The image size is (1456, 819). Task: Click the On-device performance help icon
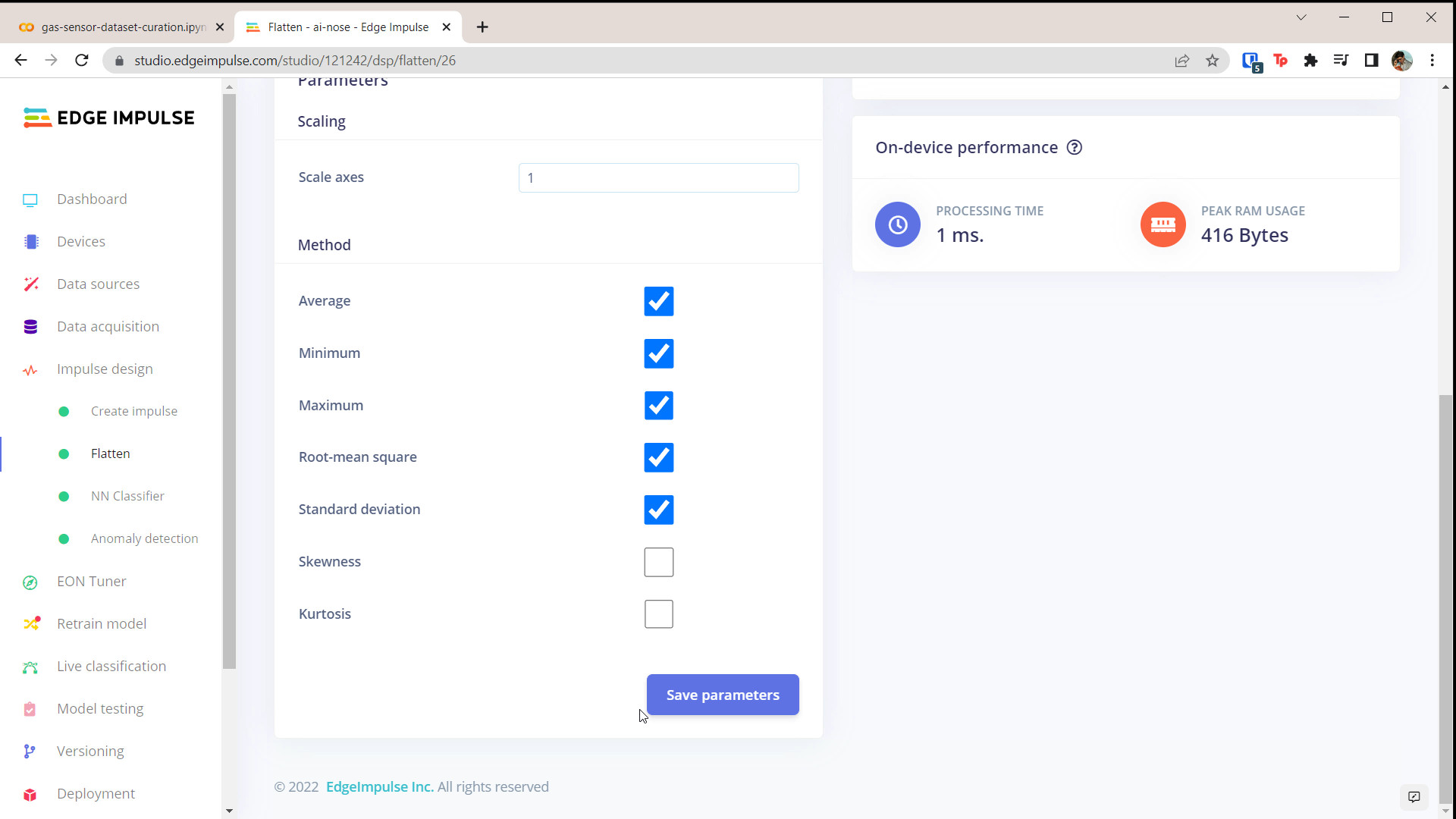point(1077,147)
